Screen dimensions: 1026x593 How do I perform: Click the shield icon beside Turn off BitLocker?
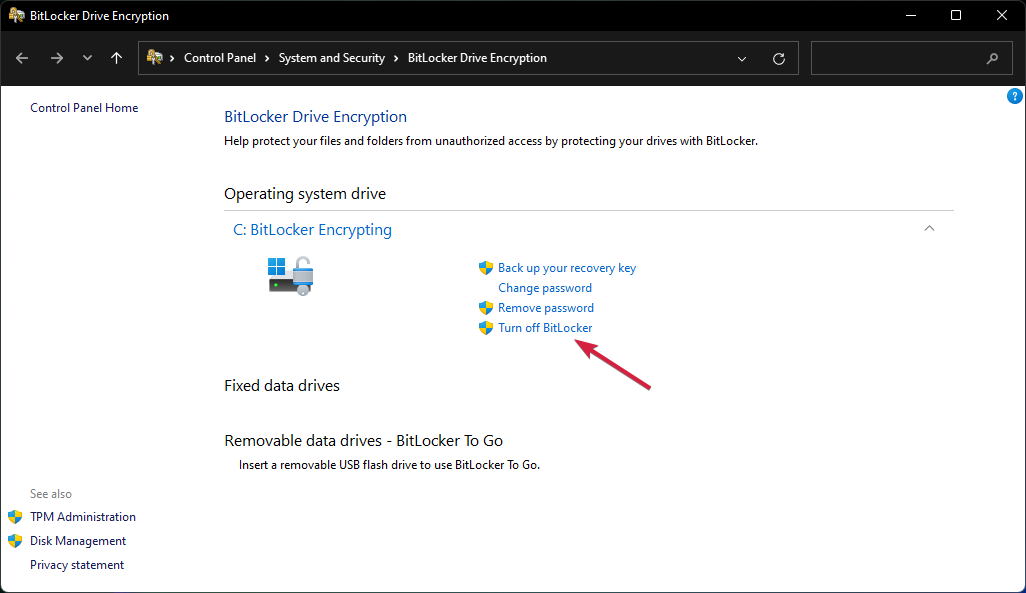click(x=486, y=327)
